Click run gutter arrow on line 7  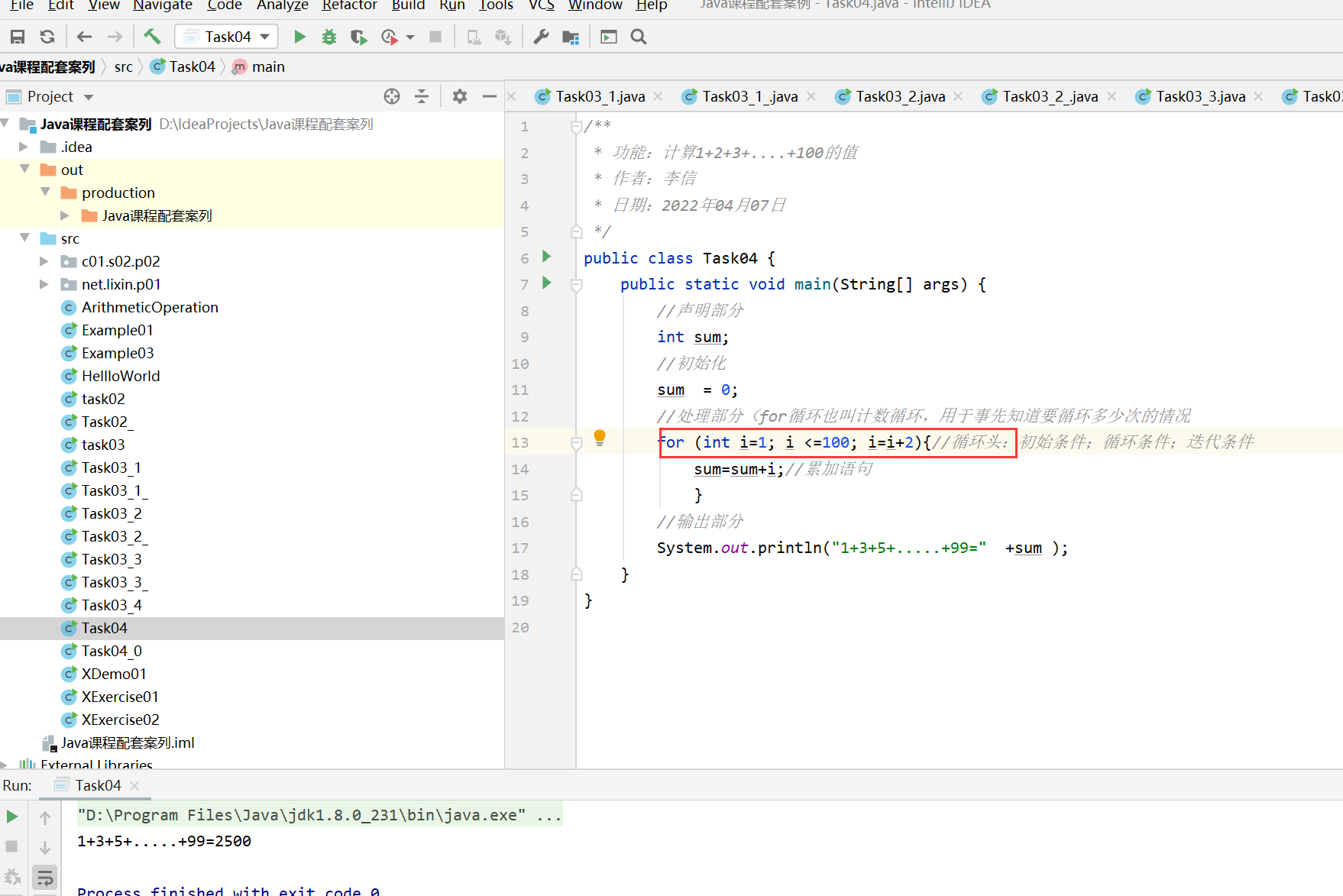pyautogui.click(x=546, y=283)
